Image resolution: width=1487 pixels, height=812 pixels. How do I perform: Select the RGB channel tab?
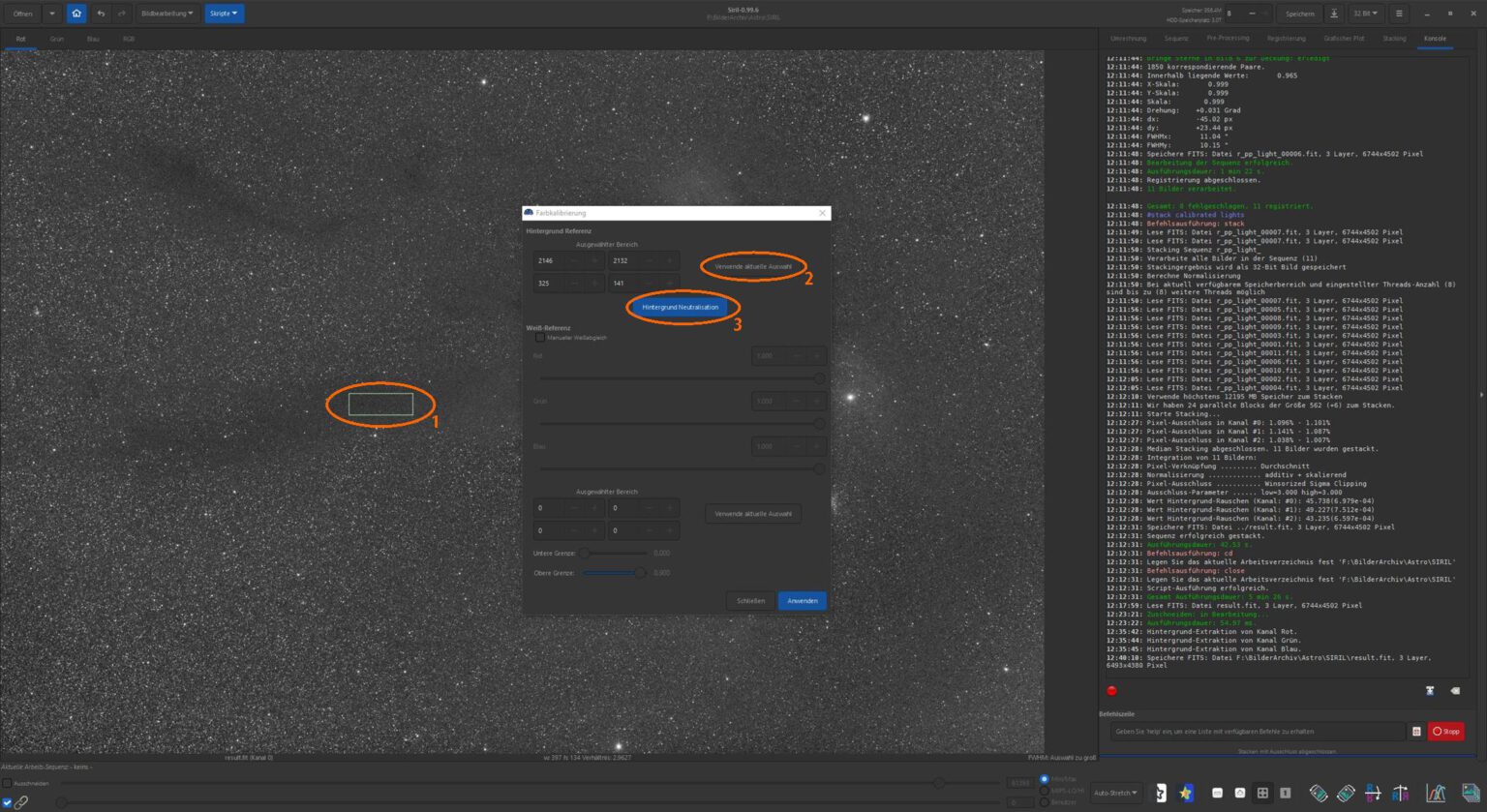pyautogui.click(x=129, y=40)
